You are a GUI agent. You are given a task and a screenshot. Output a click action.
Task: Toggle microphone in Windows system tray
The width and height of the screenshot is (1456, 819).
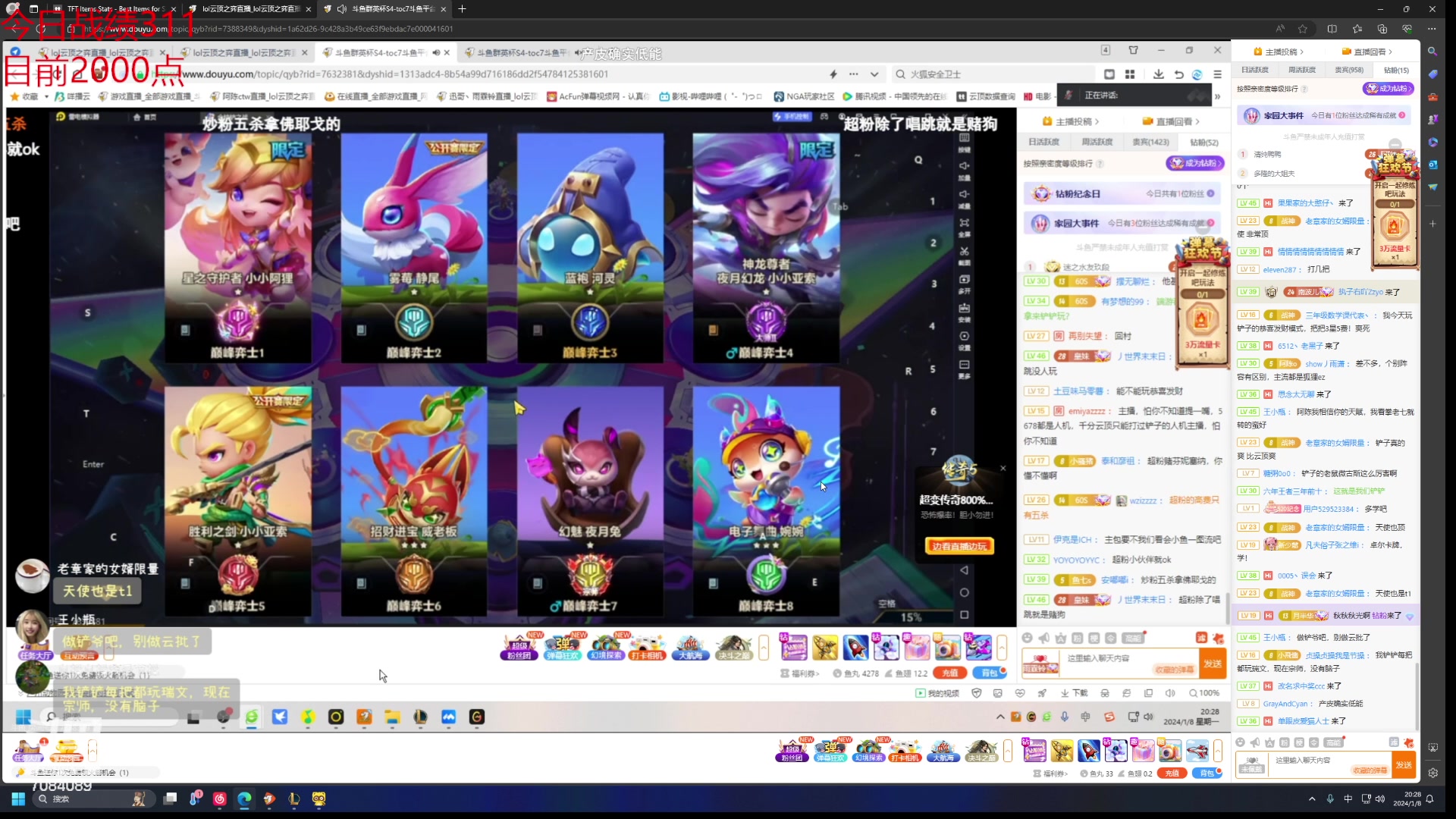1330,799
